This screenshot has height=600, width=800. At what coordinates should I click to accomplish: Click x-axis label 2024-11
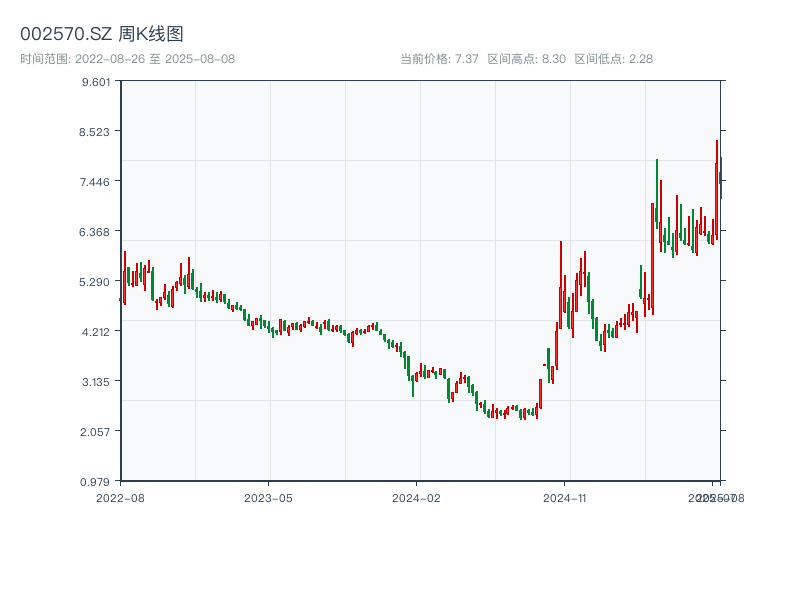[564, 498]
